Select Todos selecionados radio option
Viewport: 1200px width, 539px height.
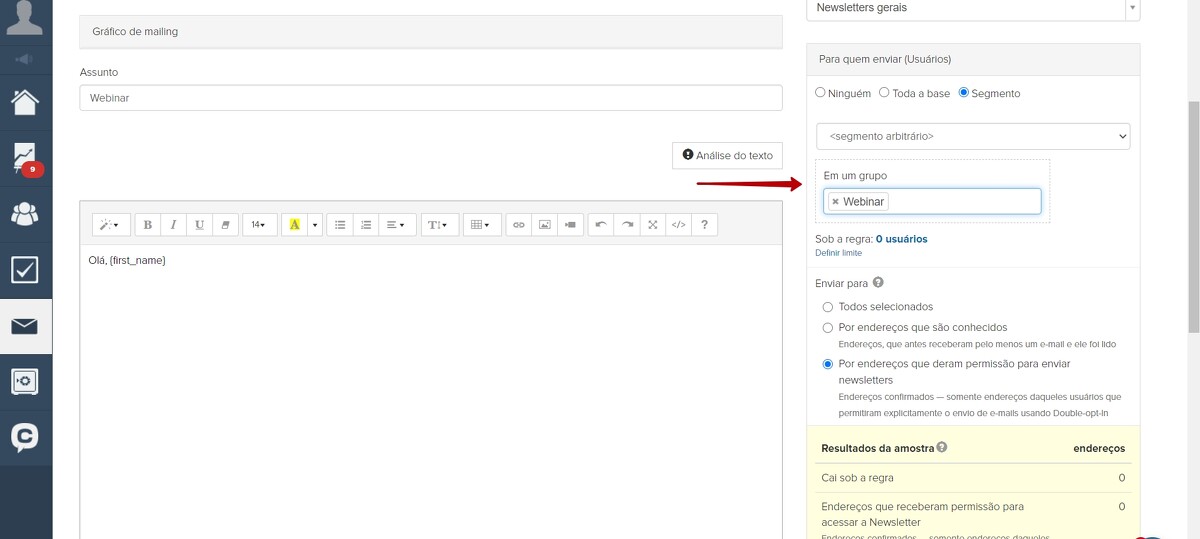(827, 307)
